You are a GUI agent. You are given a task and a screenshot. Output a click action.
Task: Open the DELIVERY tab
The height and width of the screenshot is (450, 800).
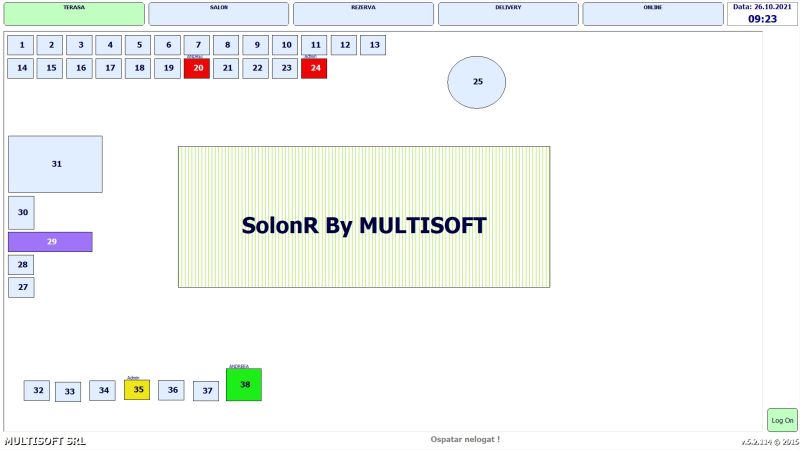[x=508, y=14]
